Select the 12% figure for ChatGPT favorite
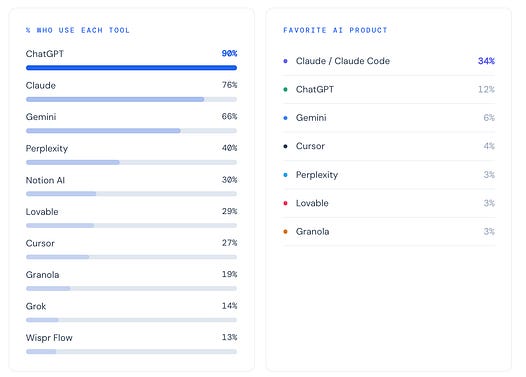This screenshot has width=526, height=377. click(486, 90)
